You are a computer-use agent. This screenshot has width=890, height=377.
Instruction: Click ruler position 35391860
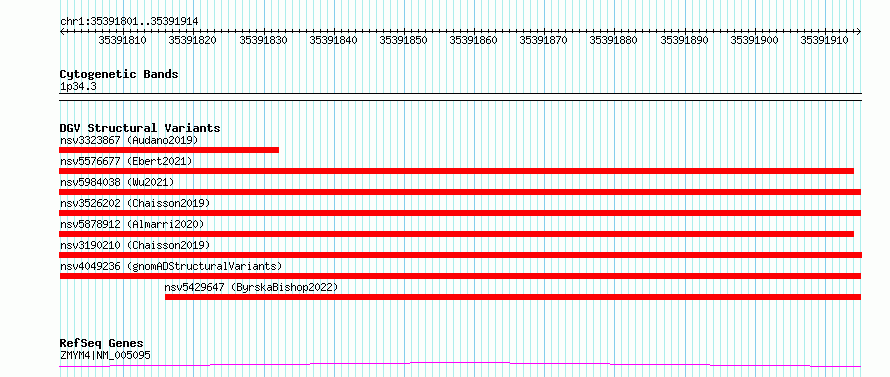click(473, 40)
